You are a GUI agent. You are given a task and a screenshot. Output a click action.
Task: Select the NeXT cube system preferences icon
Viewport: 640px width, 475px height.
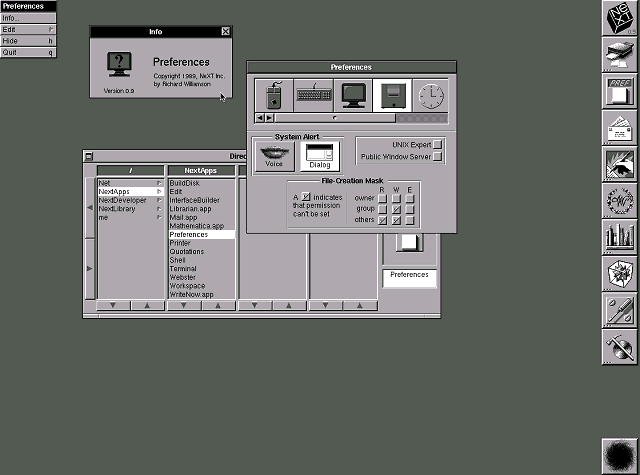[393, 95]
